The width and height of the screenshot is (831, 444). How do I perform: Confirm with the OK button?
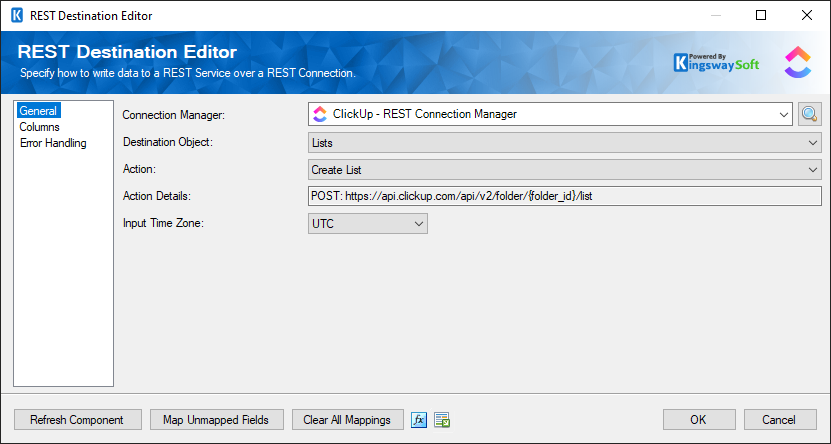click(699, 420)
